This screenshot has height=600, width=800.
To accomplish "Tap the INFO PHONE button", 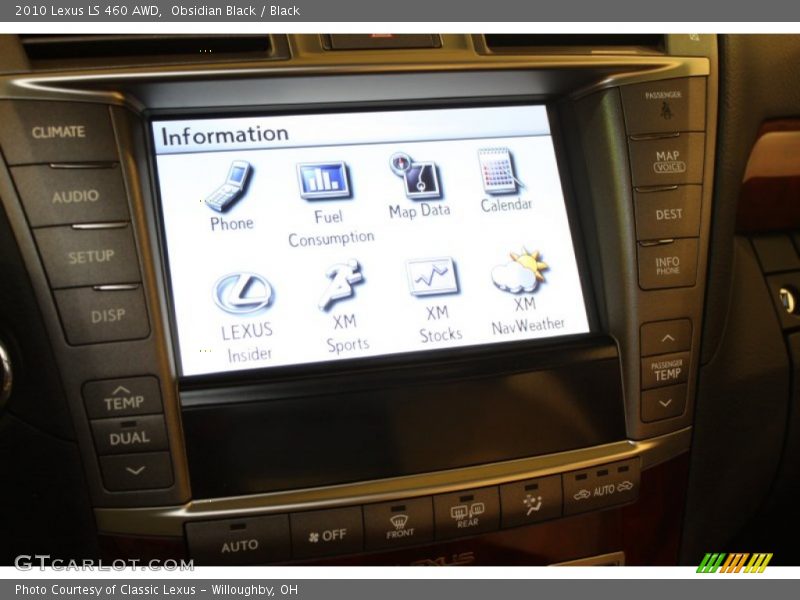I will (x=667, y=264).
